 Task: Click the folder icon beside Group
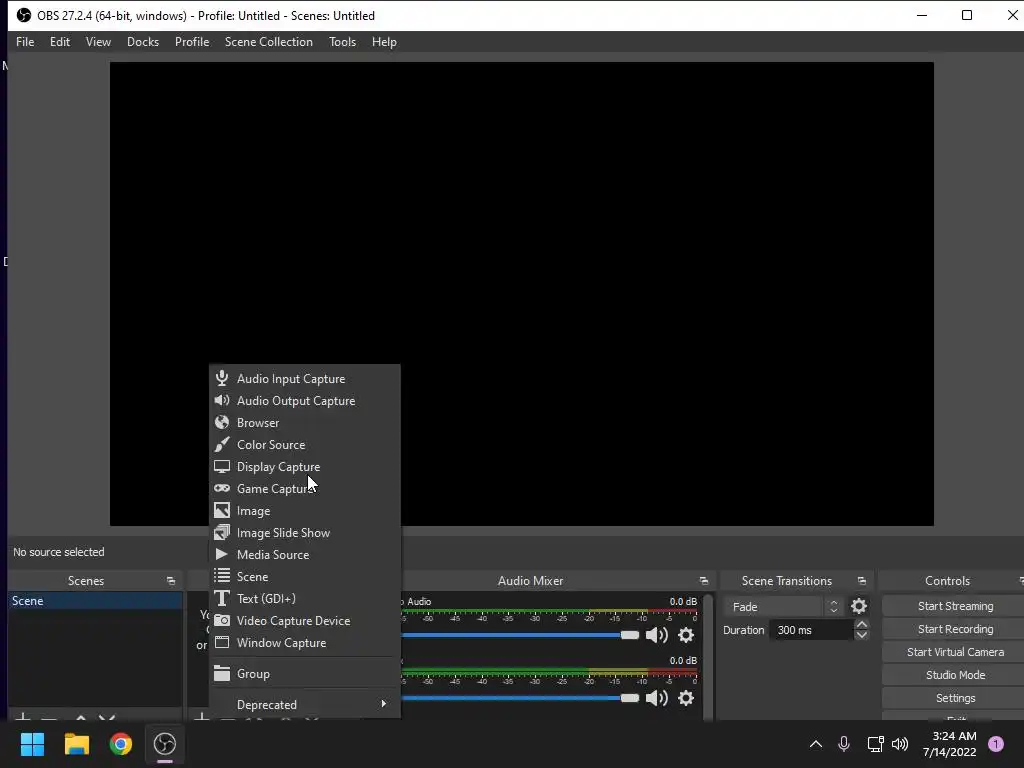point(222,673)
